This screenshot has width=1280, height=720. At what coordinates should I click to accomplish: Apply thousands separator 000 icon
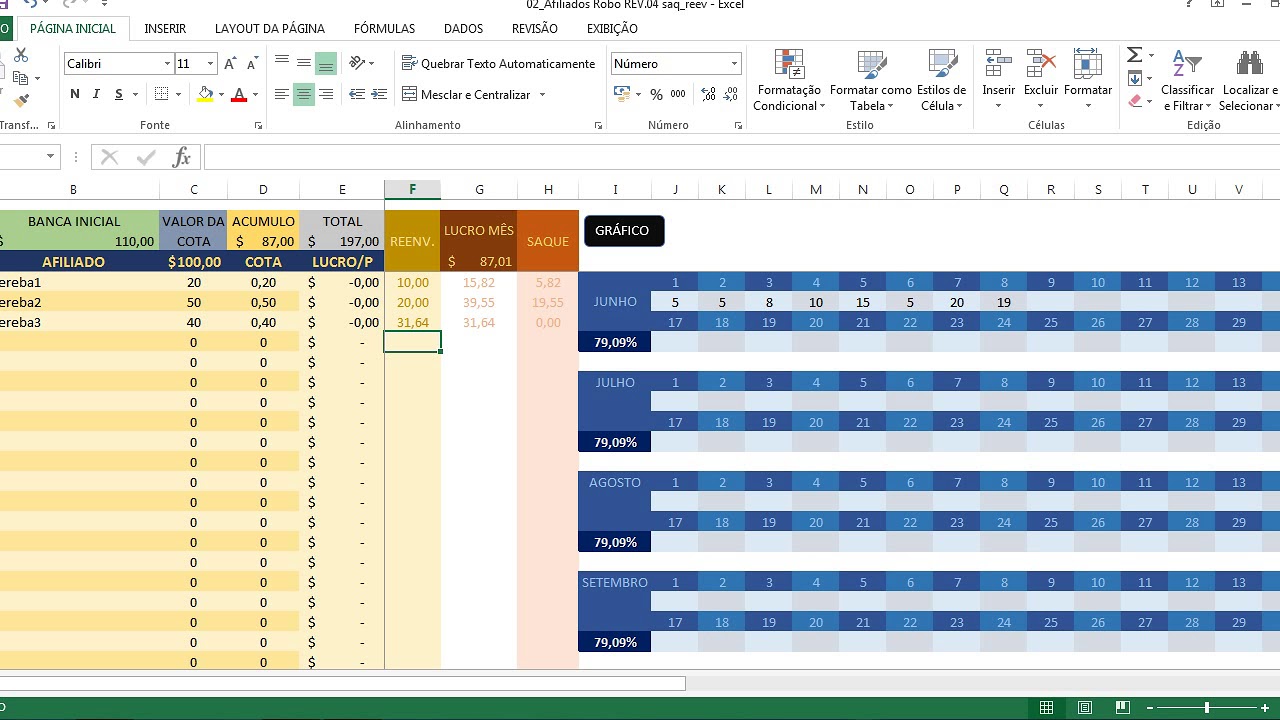click(x=678, y=95)
